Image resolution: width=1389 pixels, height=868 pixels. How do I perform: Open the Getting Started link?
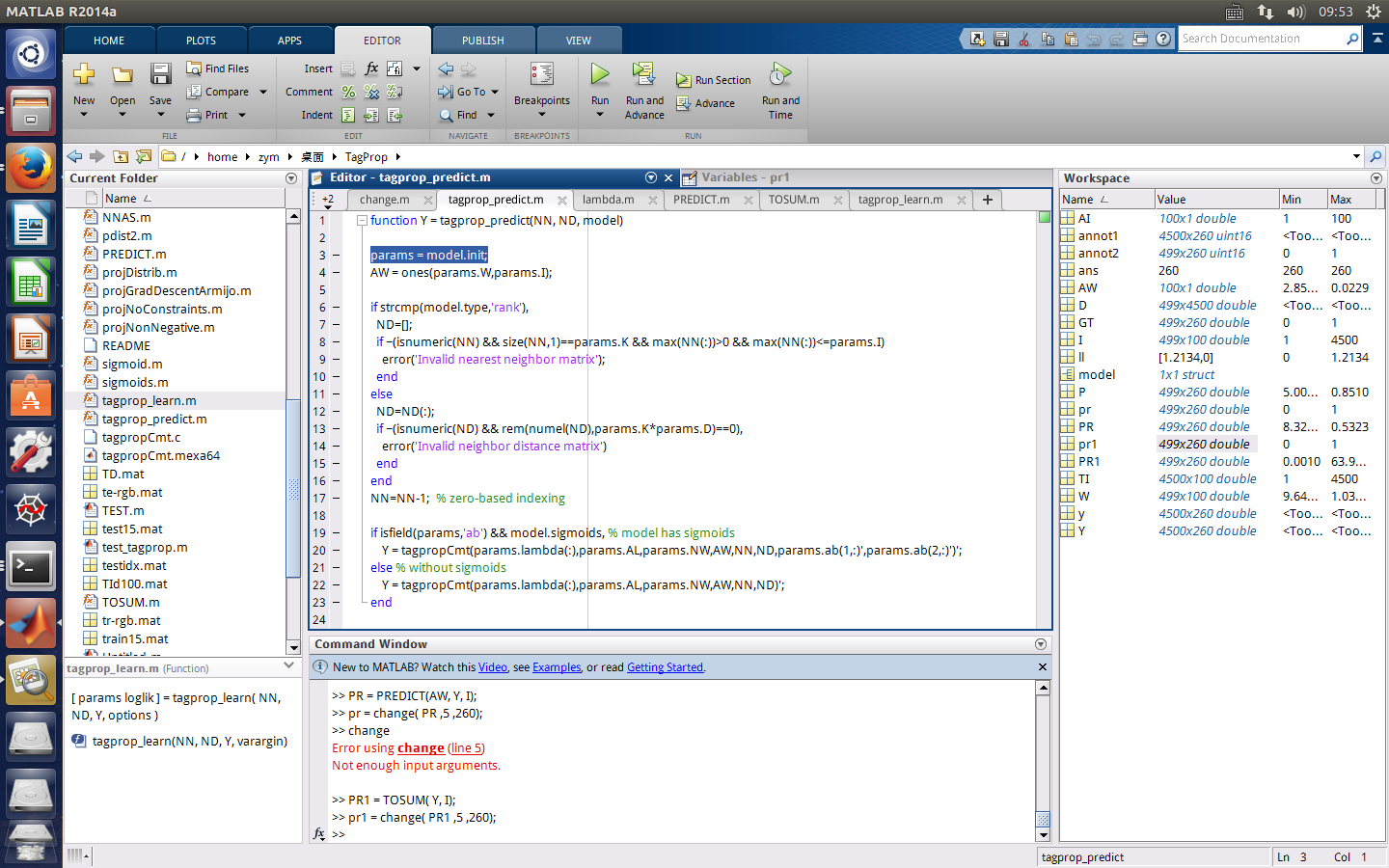tap(665, 667)
